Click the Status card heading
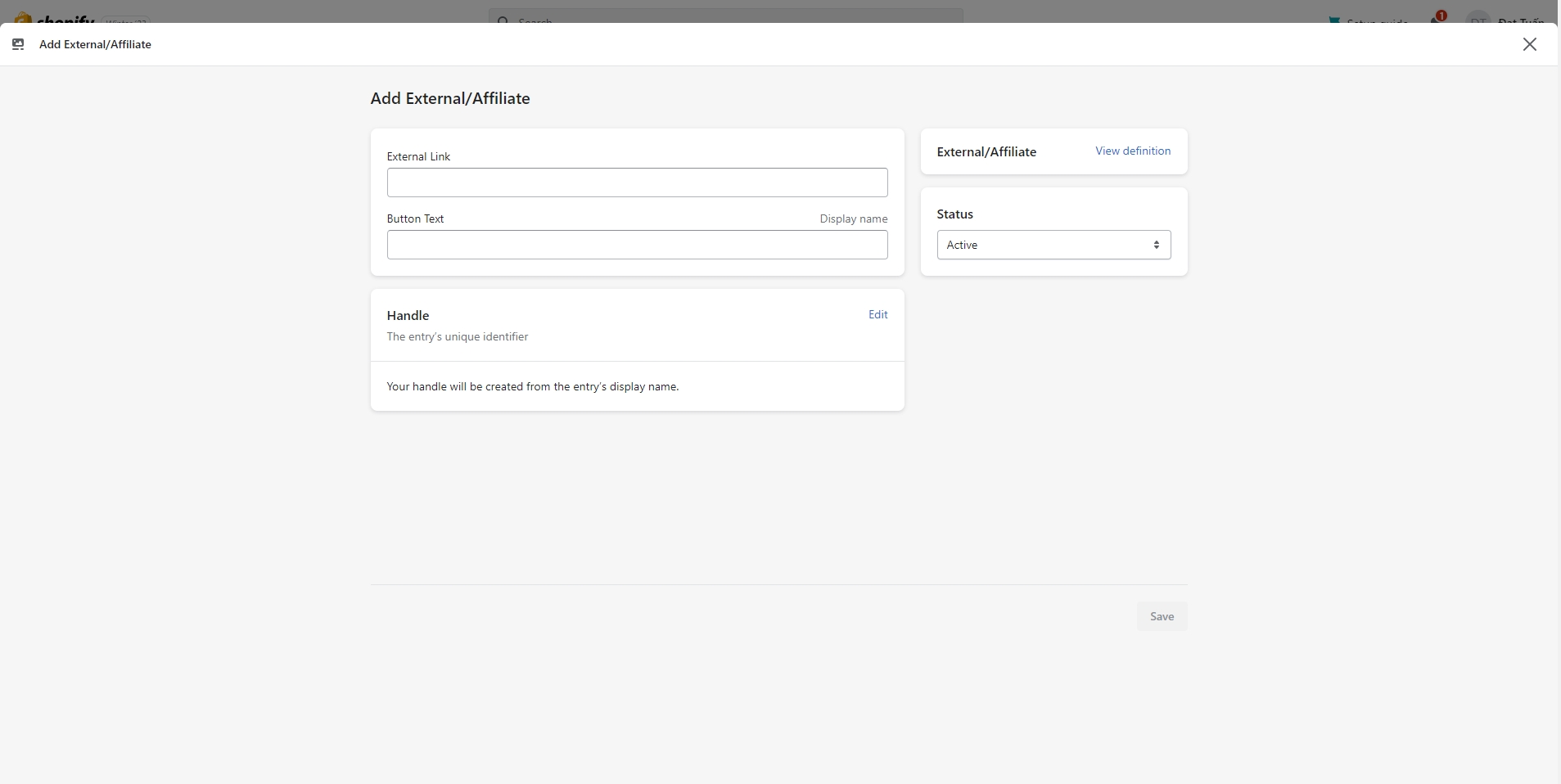This screenshot has height=784, width=1561. (954, 214)
